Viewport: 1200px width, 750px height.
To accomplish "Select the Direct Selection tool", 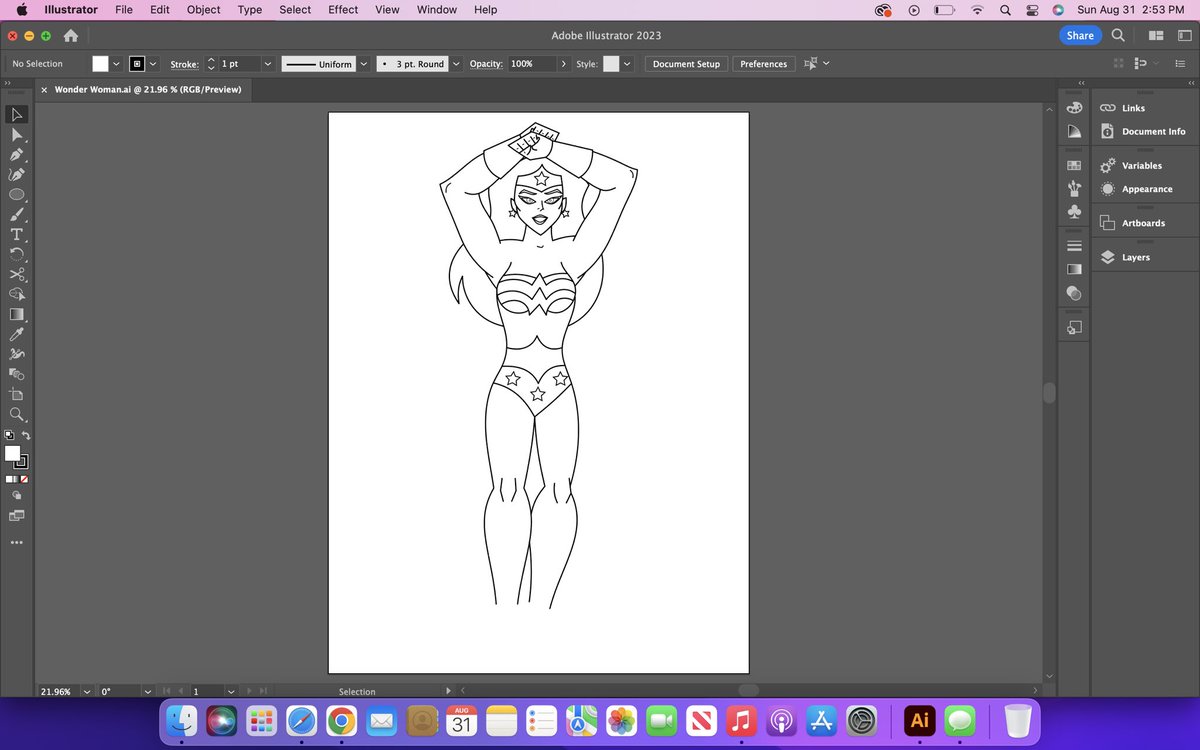I will (x=16, y=135).
